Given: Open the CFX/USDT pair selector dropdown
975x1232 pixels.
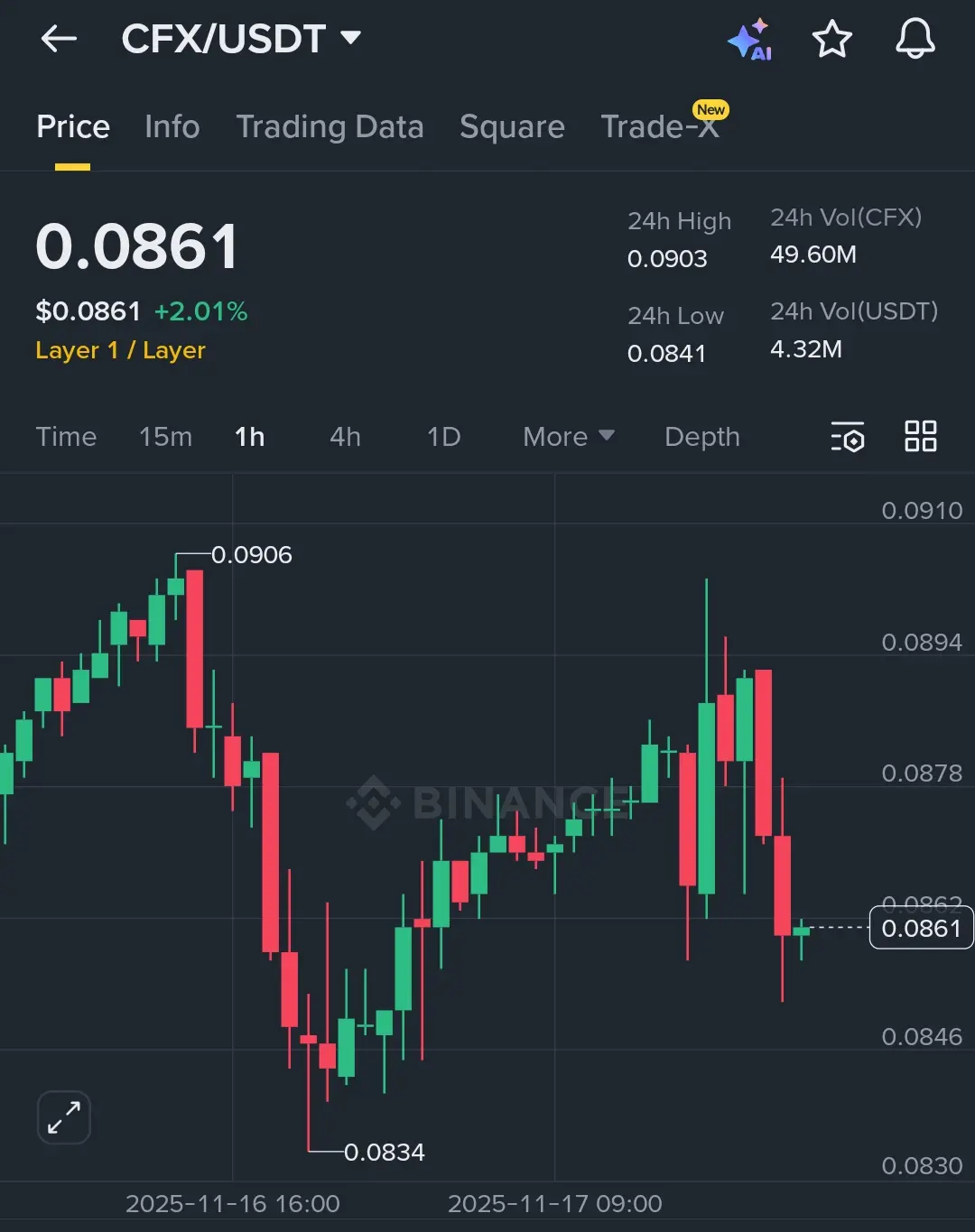Looking at the screenshot, I should coord(241,39).
